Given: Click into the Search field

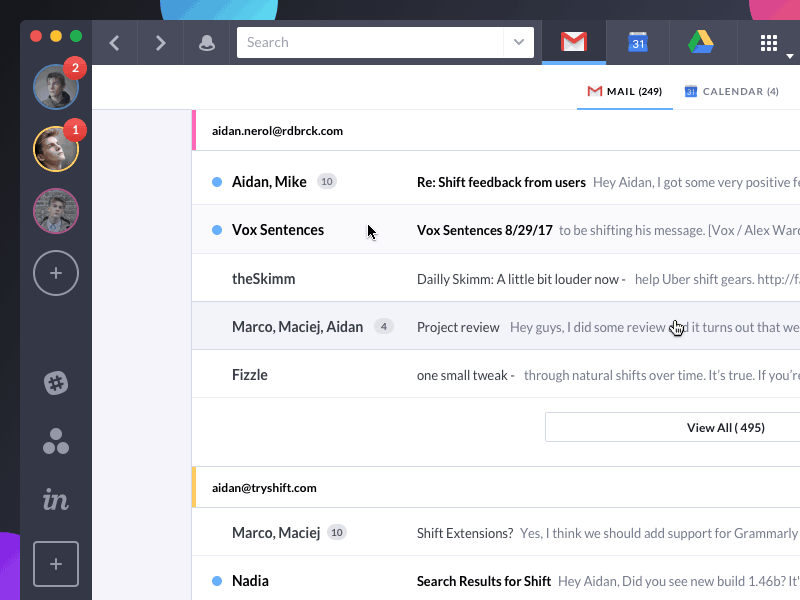Looking at the screenshot, I should (370, 42).
